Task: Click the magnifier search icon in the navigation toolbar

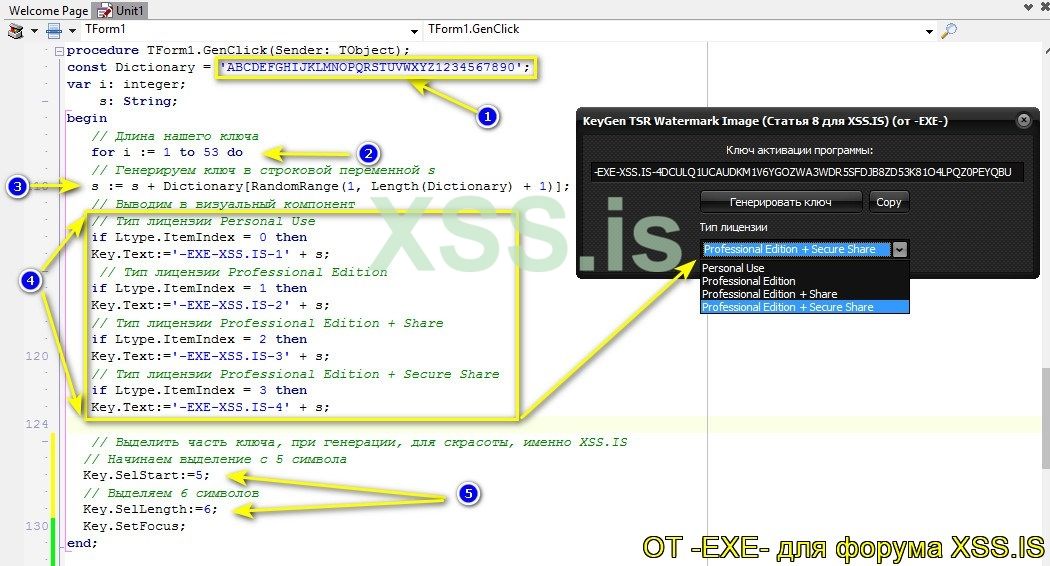Action: pos(948,30)
